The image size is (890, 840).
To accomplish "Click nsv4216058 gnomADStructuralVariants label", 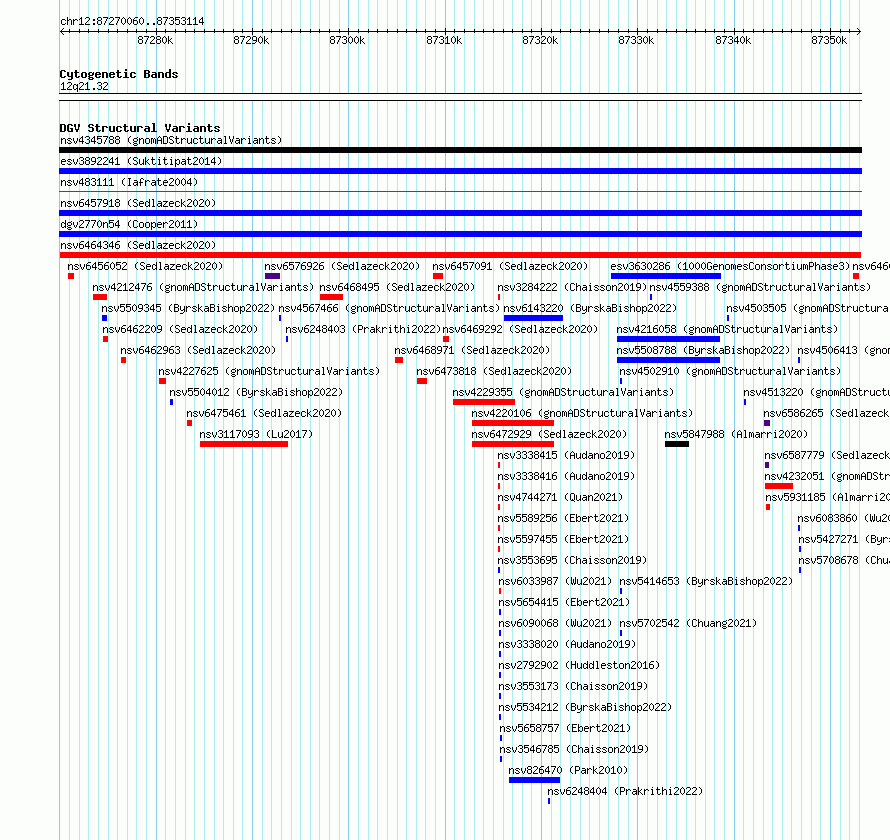I will coord(727,329).
